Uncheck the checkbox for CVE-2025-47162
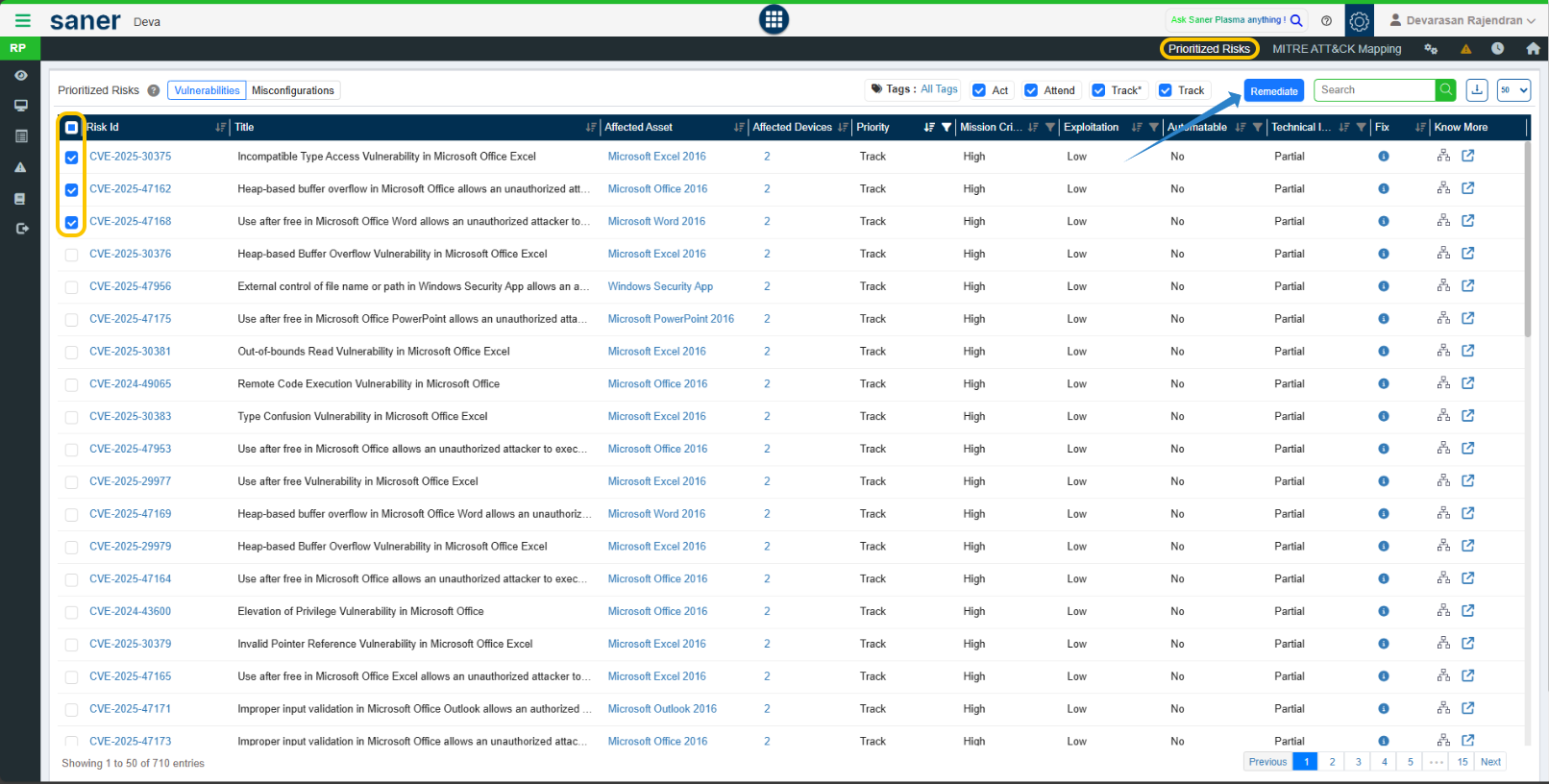 [71, 190]
